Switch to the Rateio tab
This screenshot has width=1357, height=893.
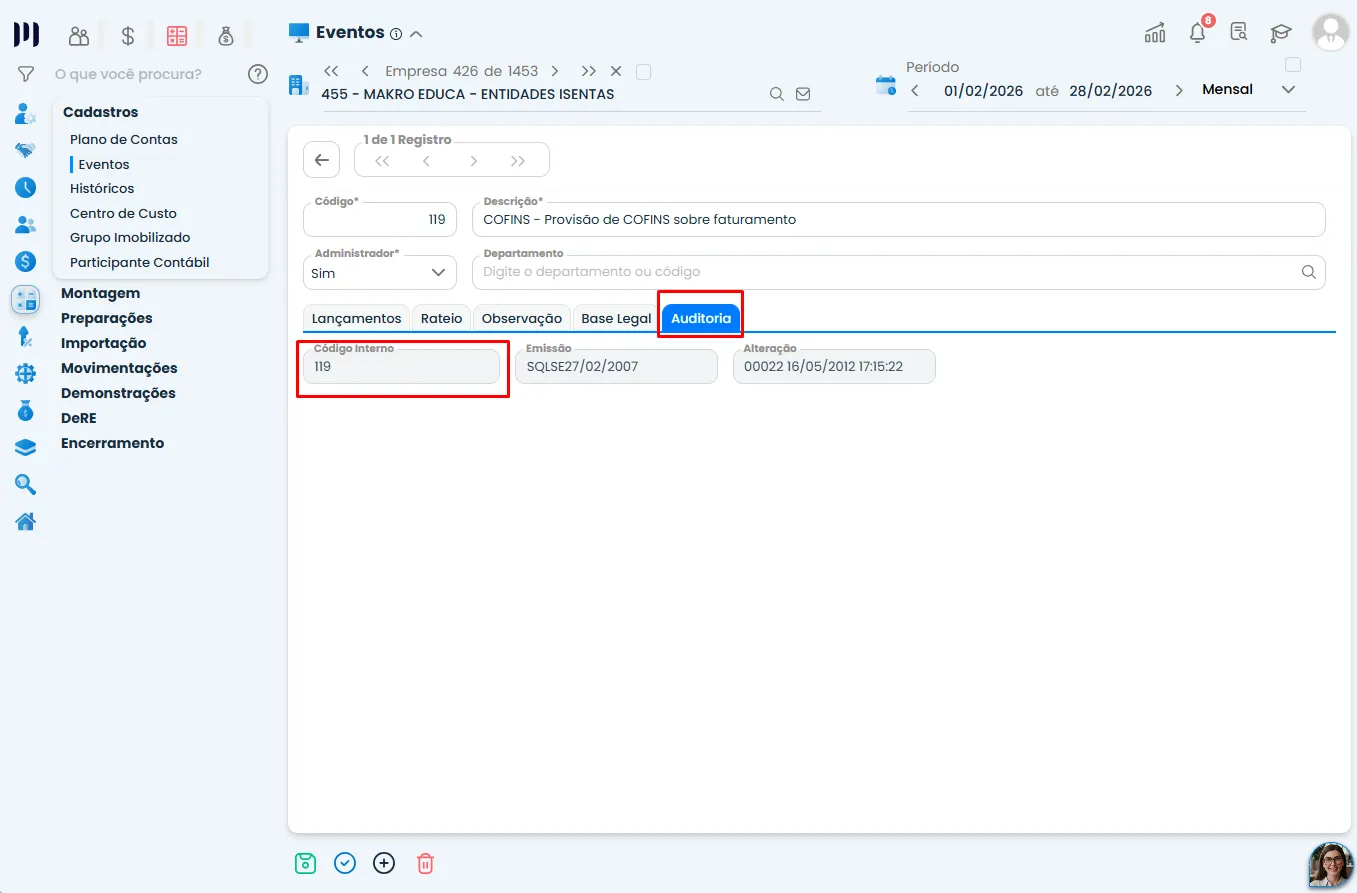tap(442, 318)
